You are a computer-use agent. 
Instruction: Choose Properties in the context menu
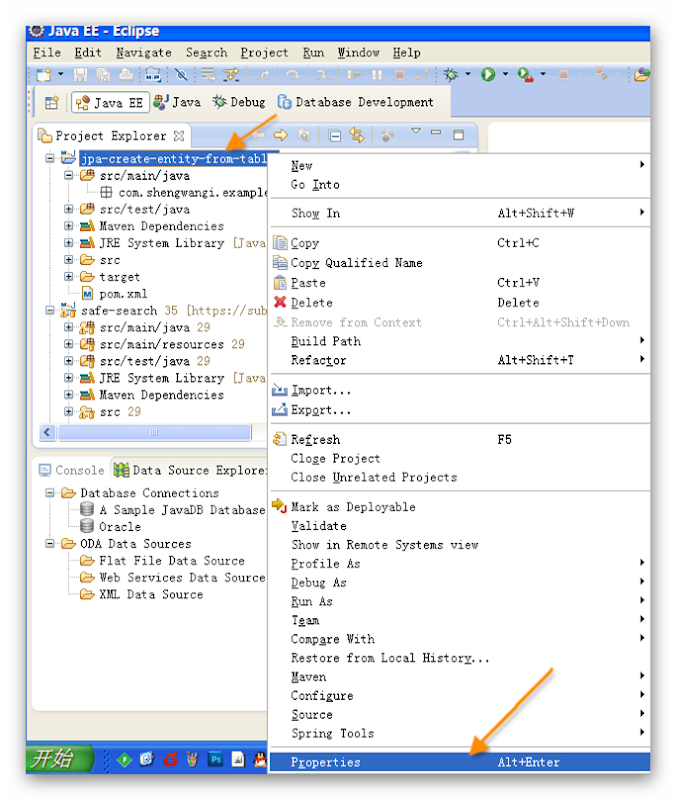[x=460, y=762]
